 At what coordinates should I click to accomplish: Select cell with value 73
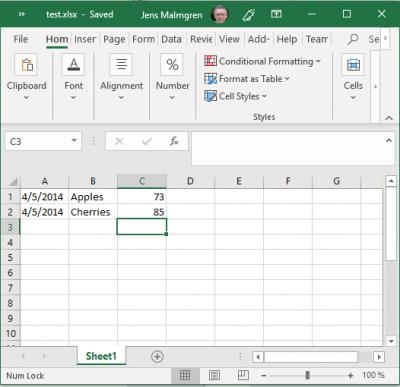click(142, 197)
